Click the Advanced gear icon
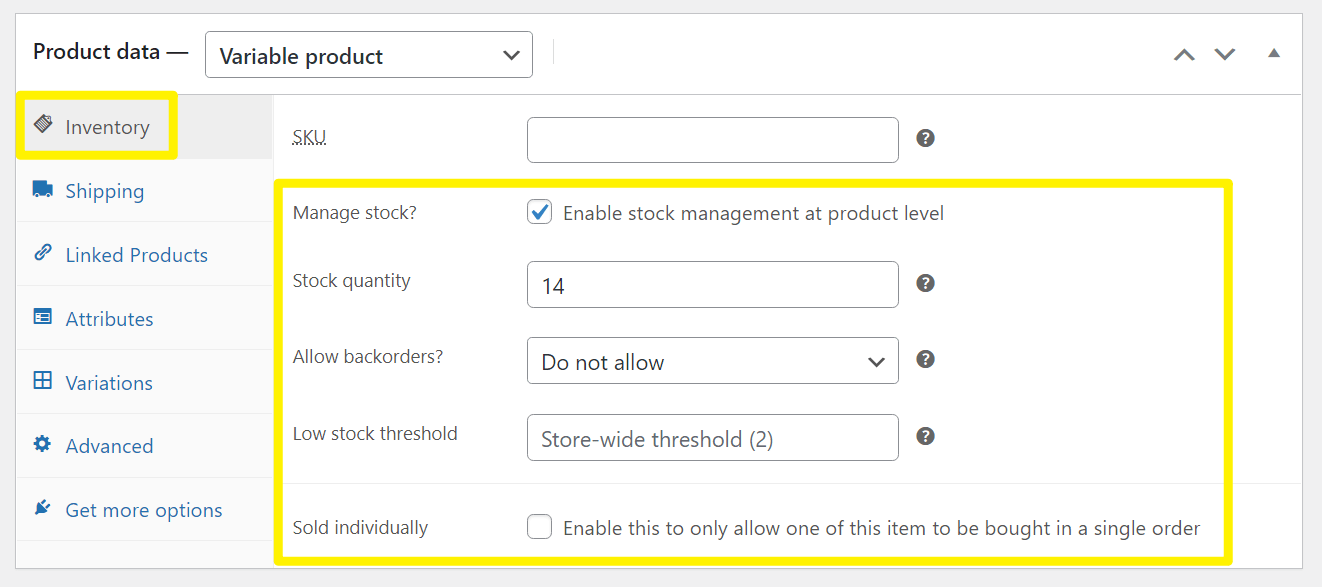 click(x=42, y=443)
